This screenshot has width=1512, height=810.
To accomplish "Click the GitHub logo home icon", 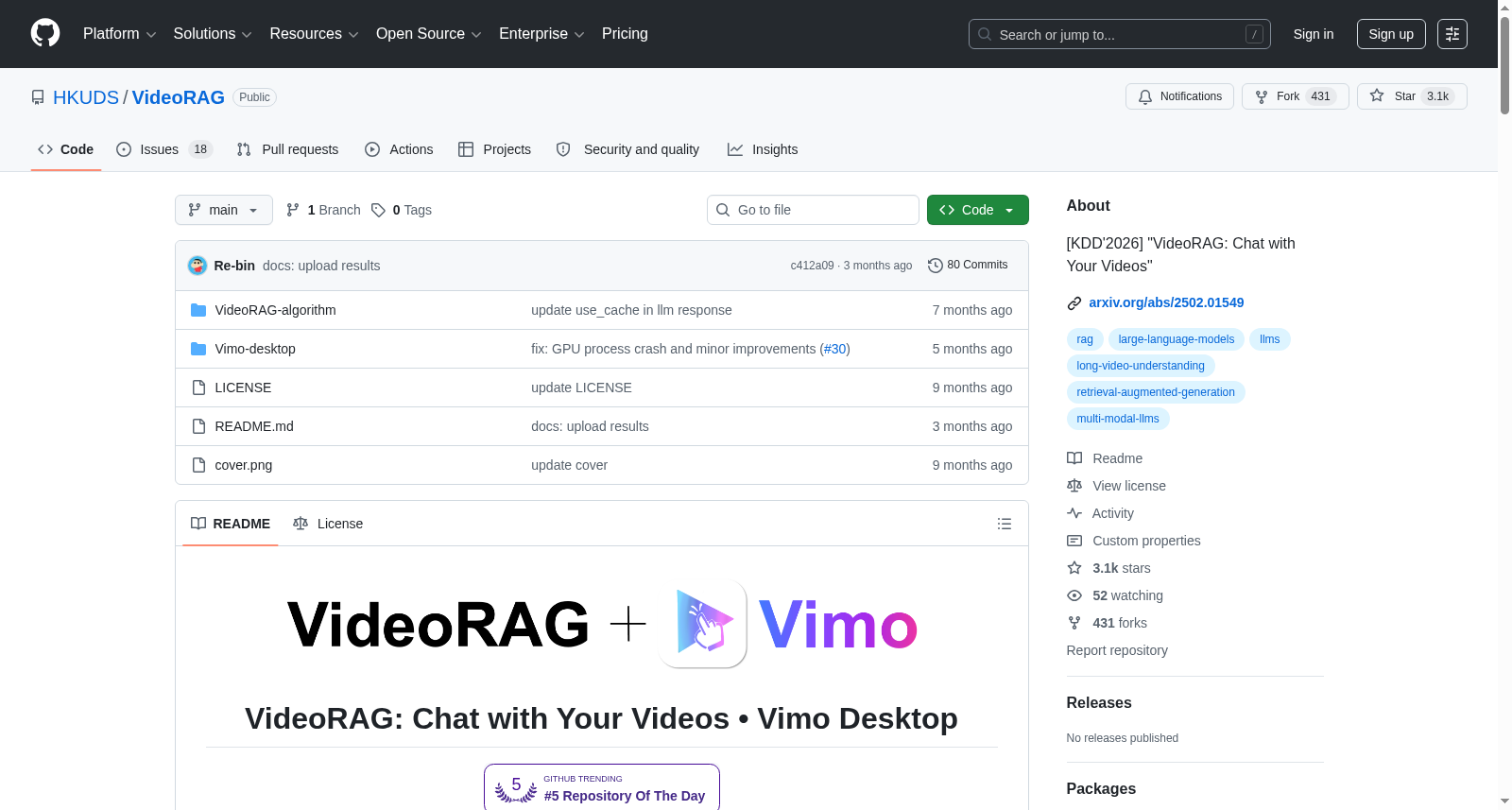I will click(45, 34).
